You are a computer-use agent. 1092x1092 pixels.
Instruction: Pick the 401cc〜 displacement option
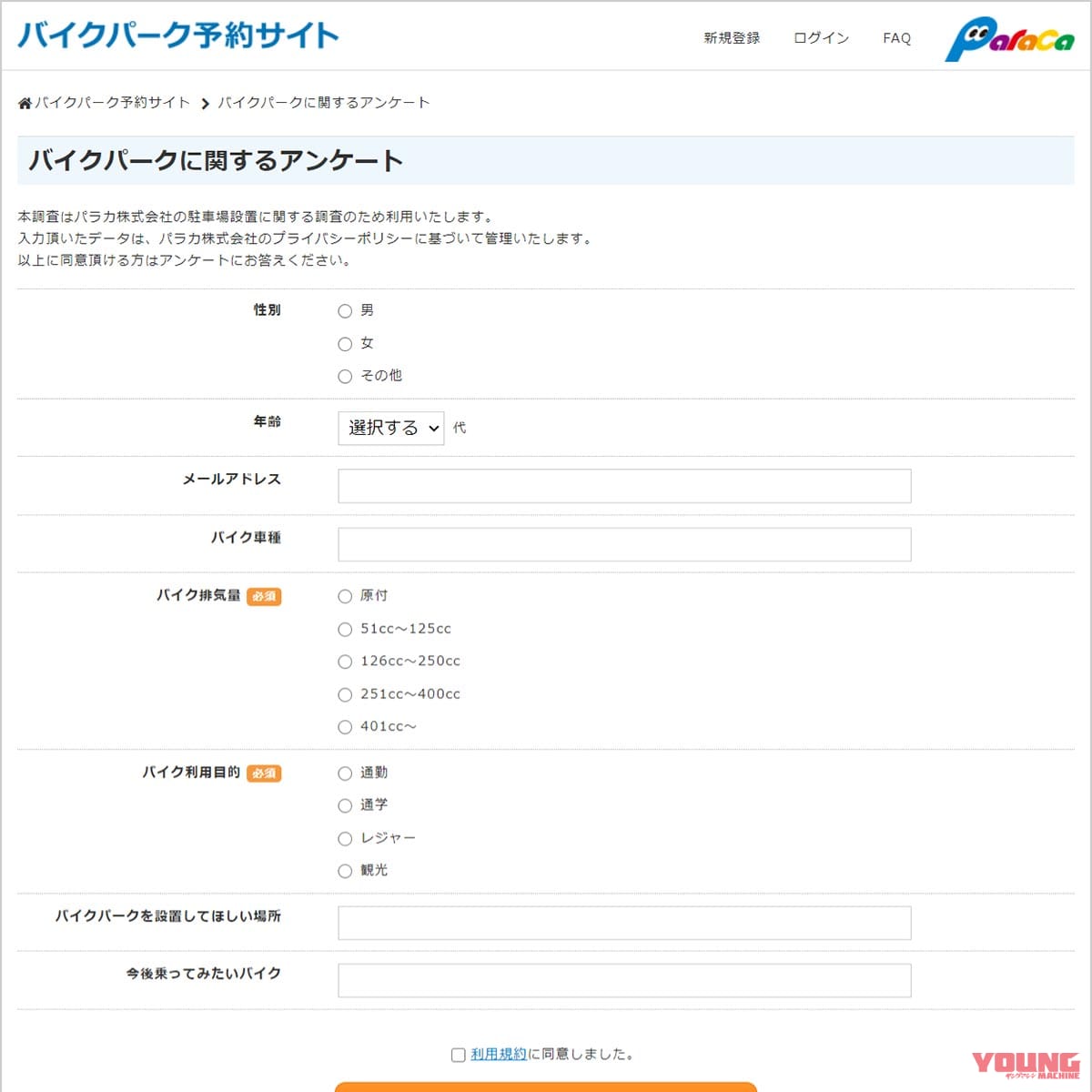345,727
